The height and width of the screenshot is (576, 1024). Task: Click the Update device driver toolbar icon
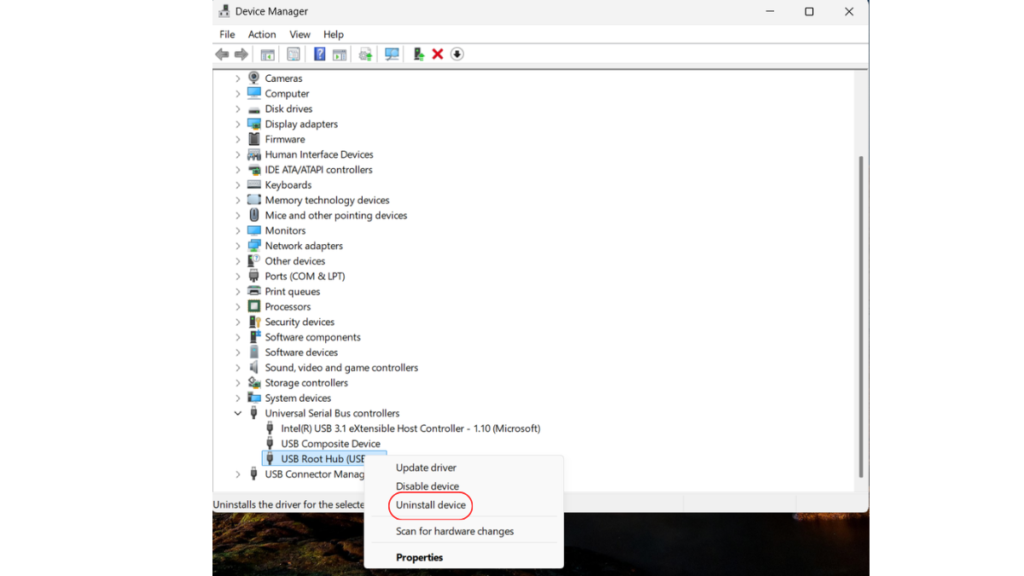pyautogui.click(x=365, y=54)
